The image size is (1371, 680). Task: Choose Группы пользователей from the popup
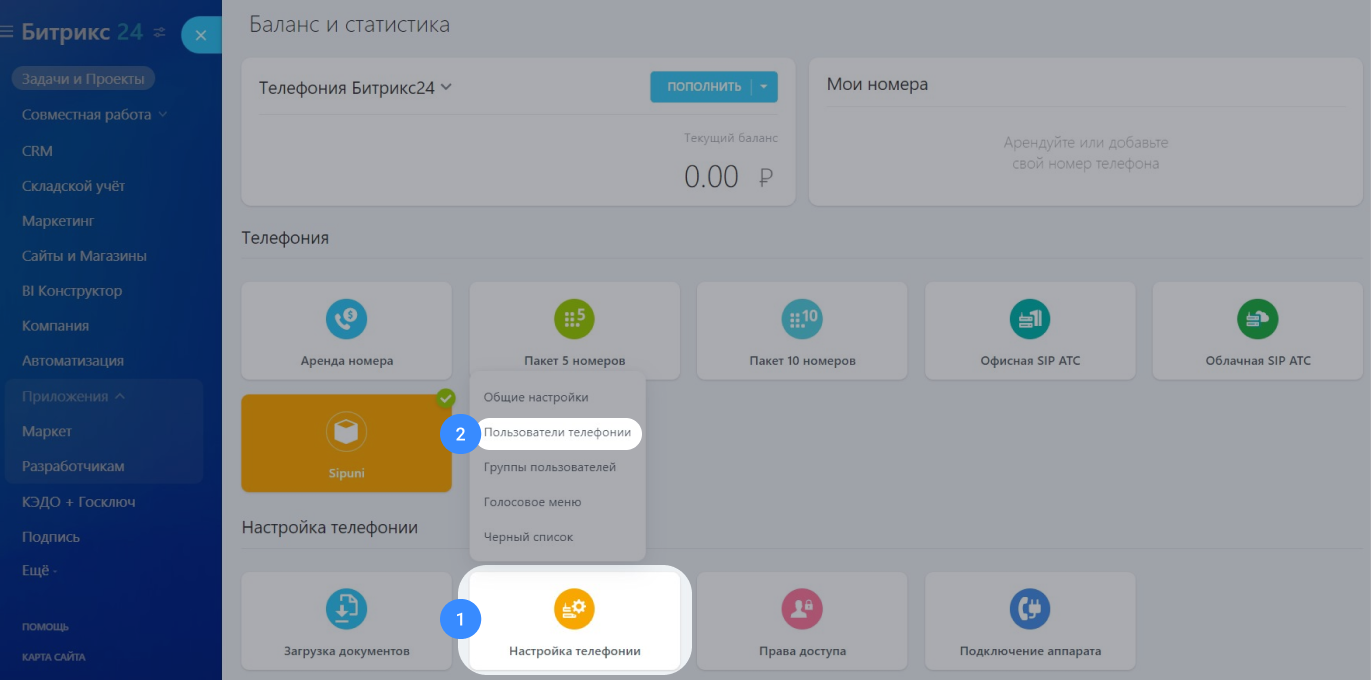[x=550, y=467]
